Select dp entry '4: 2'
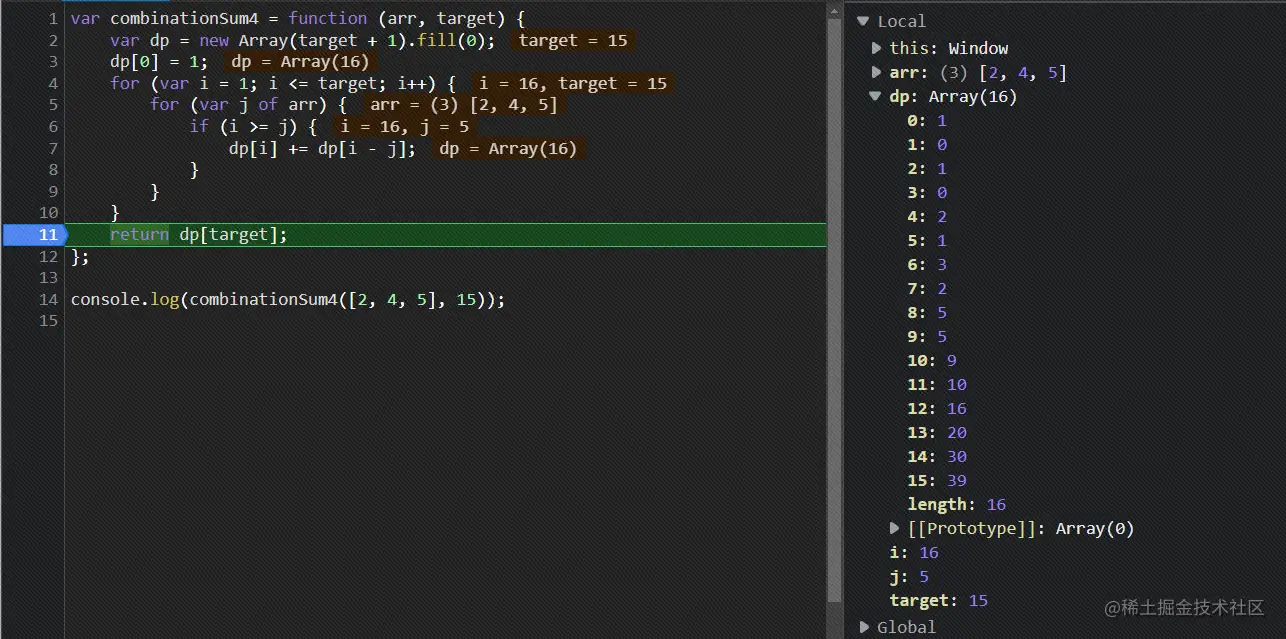Screen dimensions: 1286x639 [x=927, y=216]
